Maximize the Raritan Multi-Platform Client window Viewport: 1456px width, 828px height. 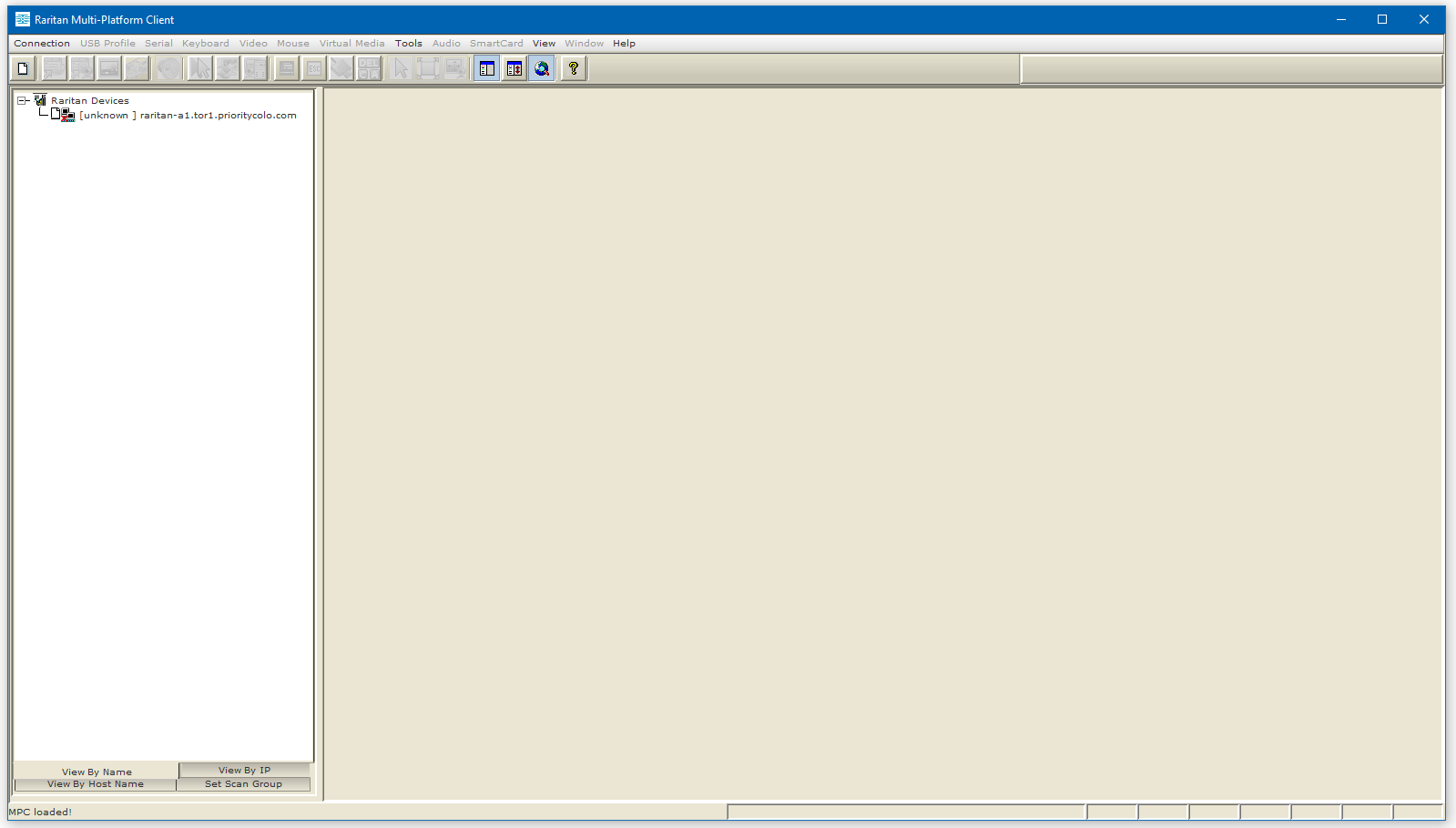1382,19
